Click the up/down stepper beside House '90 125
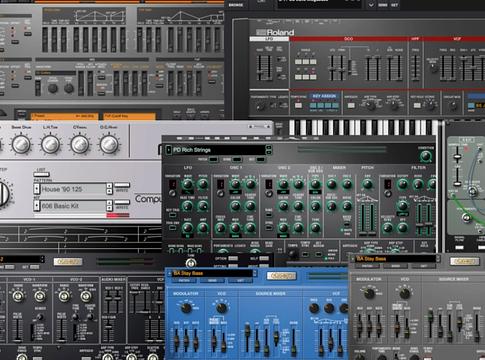 click(x=109, y=189)
